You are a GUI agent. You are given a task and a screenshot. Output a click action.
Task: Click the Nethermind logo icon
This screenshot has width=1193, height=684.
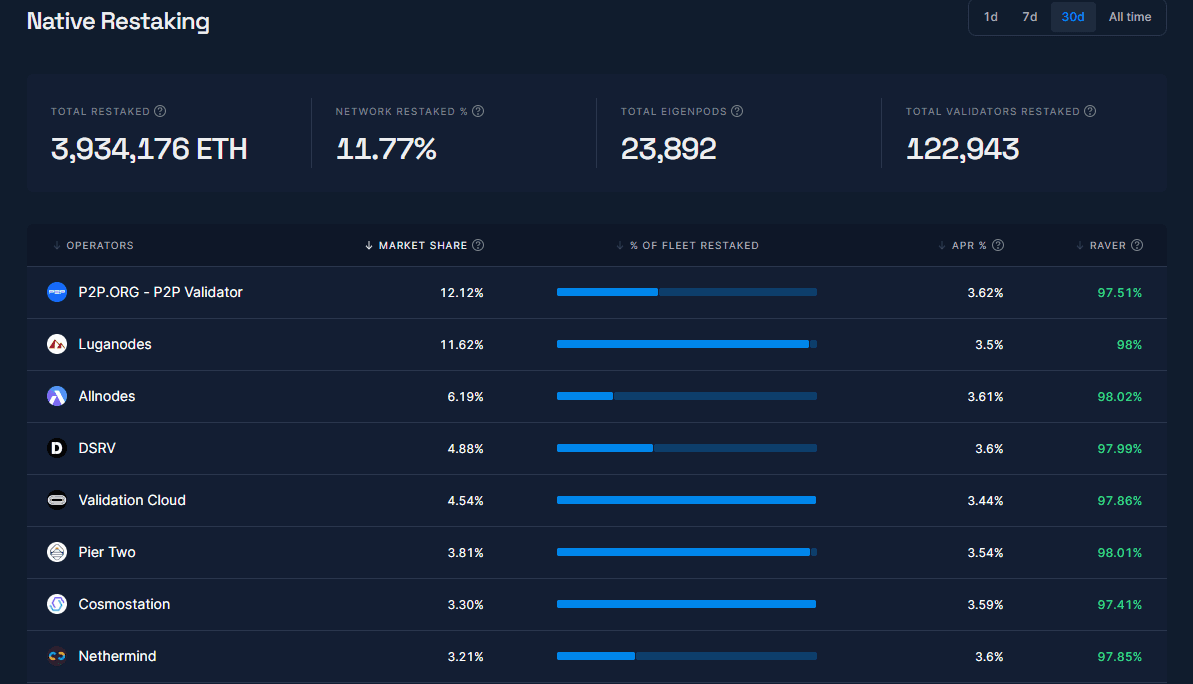pyautogui.click(x=57, y=656)
